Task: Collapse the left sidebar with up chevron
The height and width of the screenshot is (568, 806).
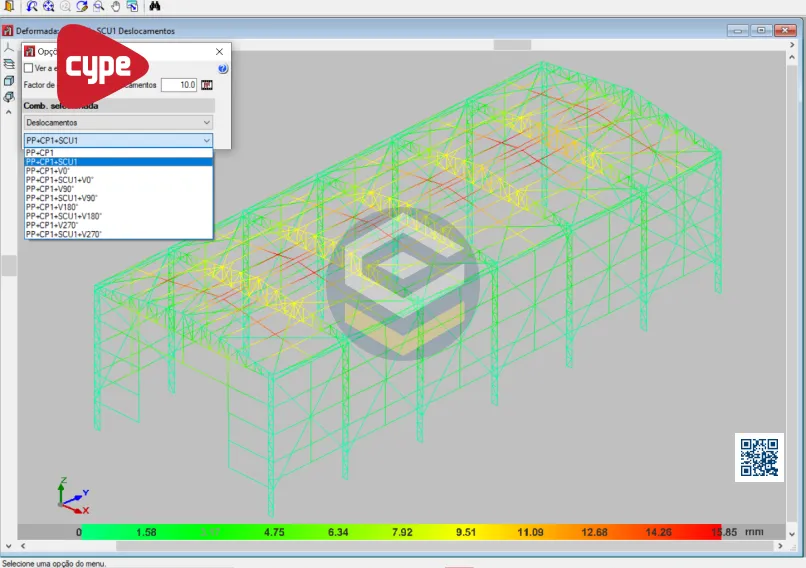Action: (9, 112)
